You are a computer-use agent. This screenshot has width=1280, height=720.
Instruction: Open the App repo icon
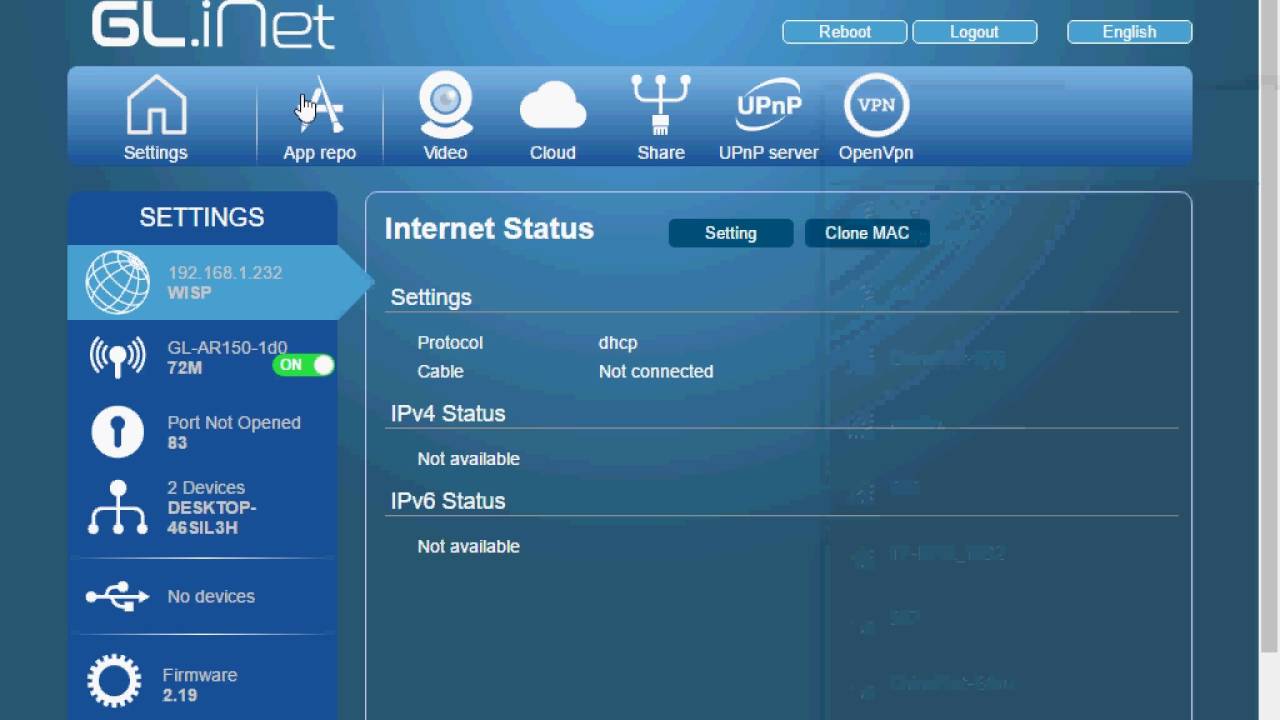pyautogui.click(x=320, y=106)
